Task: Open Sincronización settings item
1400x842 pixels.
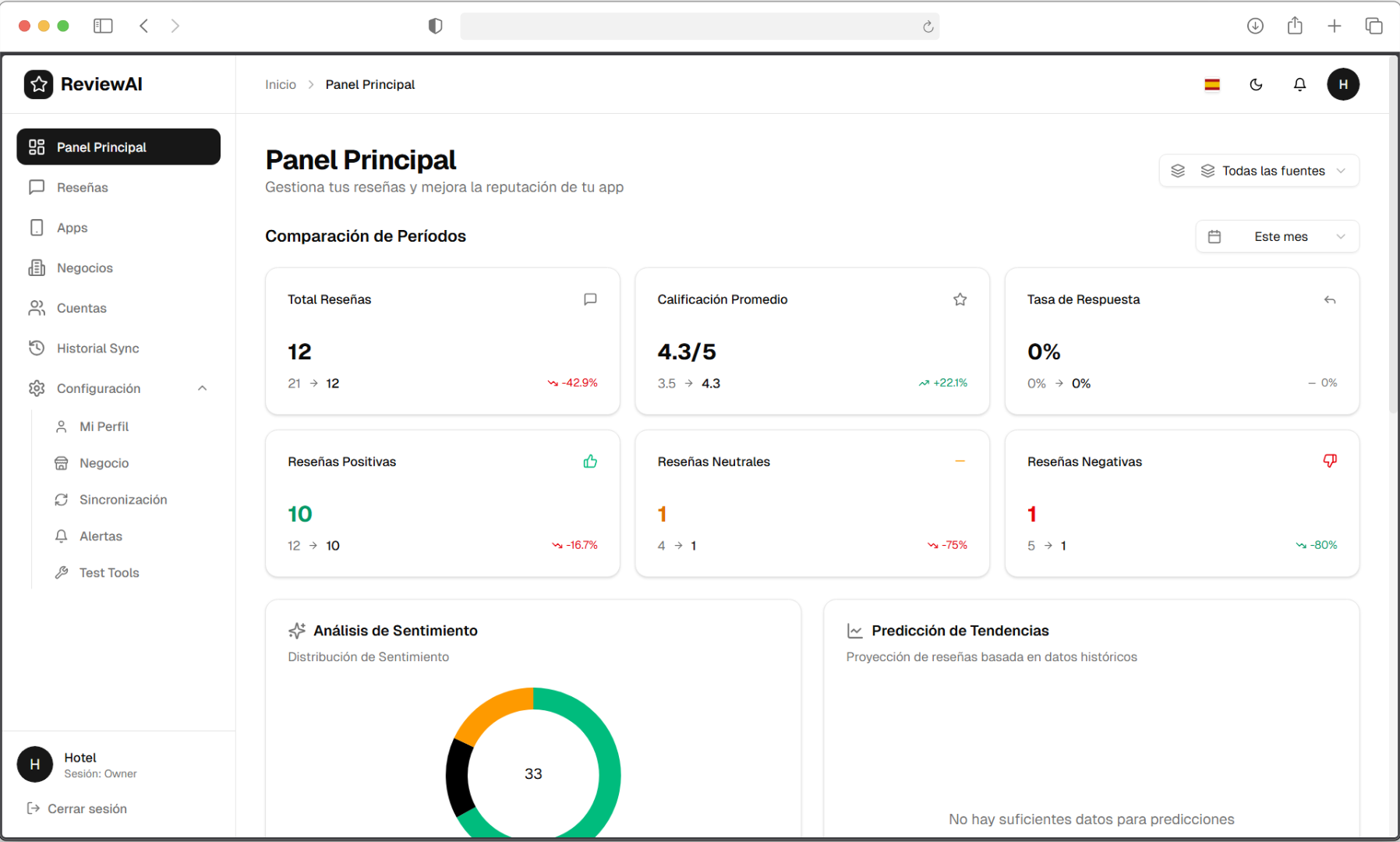Action: pyautogui.click(x=122, y=500)
